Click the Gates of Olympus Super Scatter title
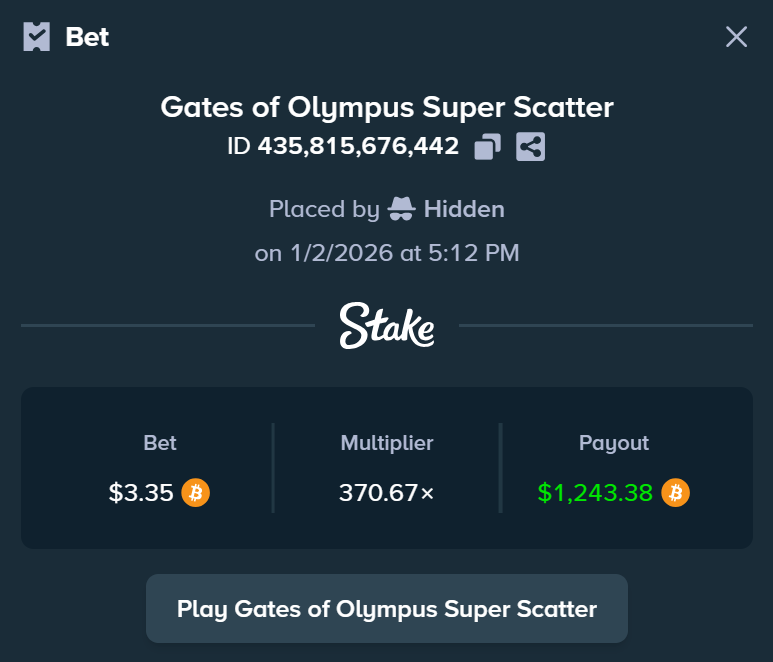This screenshot has height=662, width=773. [387, 107]
